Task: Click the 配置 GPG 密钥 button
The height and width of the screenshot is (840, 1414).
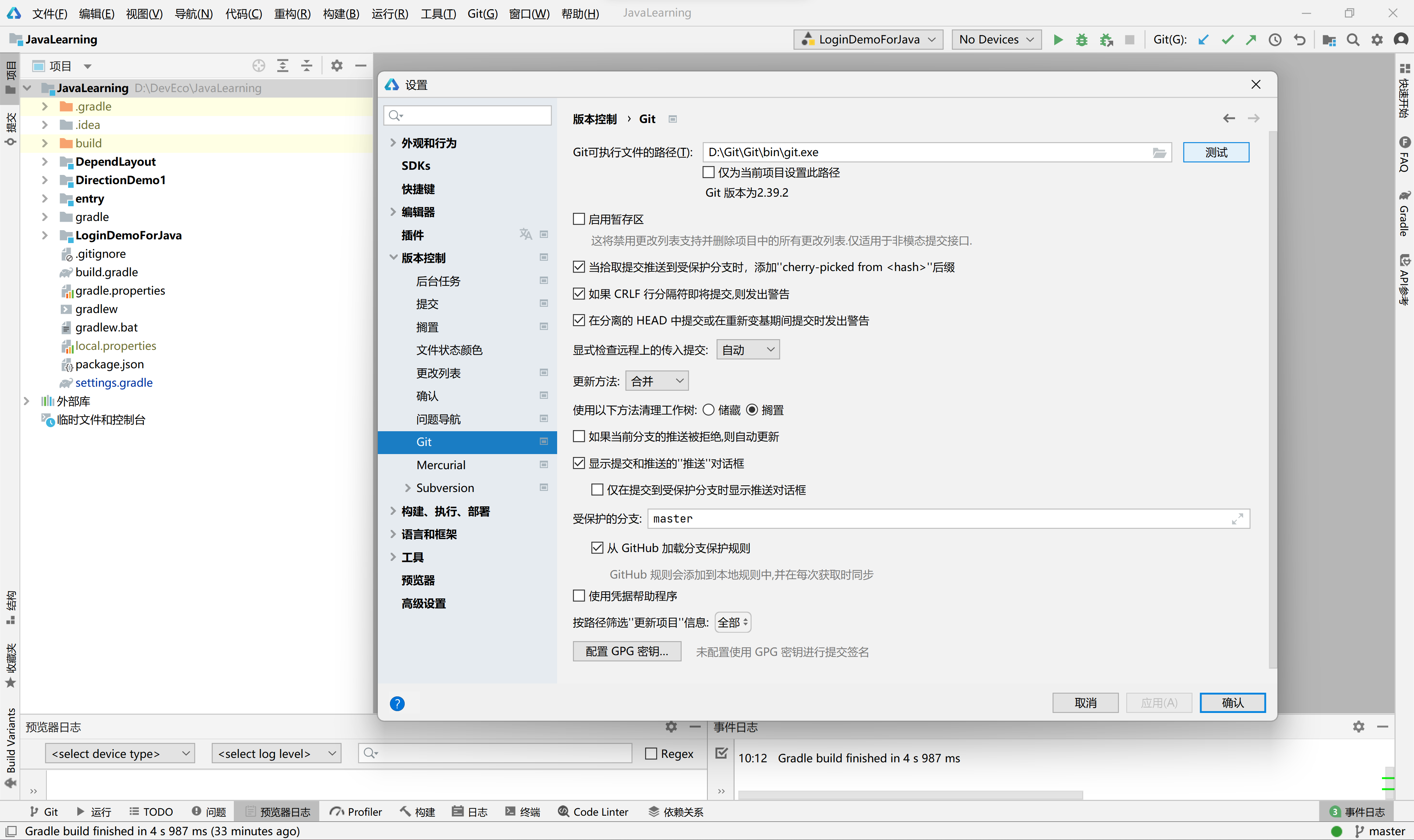Action: tap(626, 651)
